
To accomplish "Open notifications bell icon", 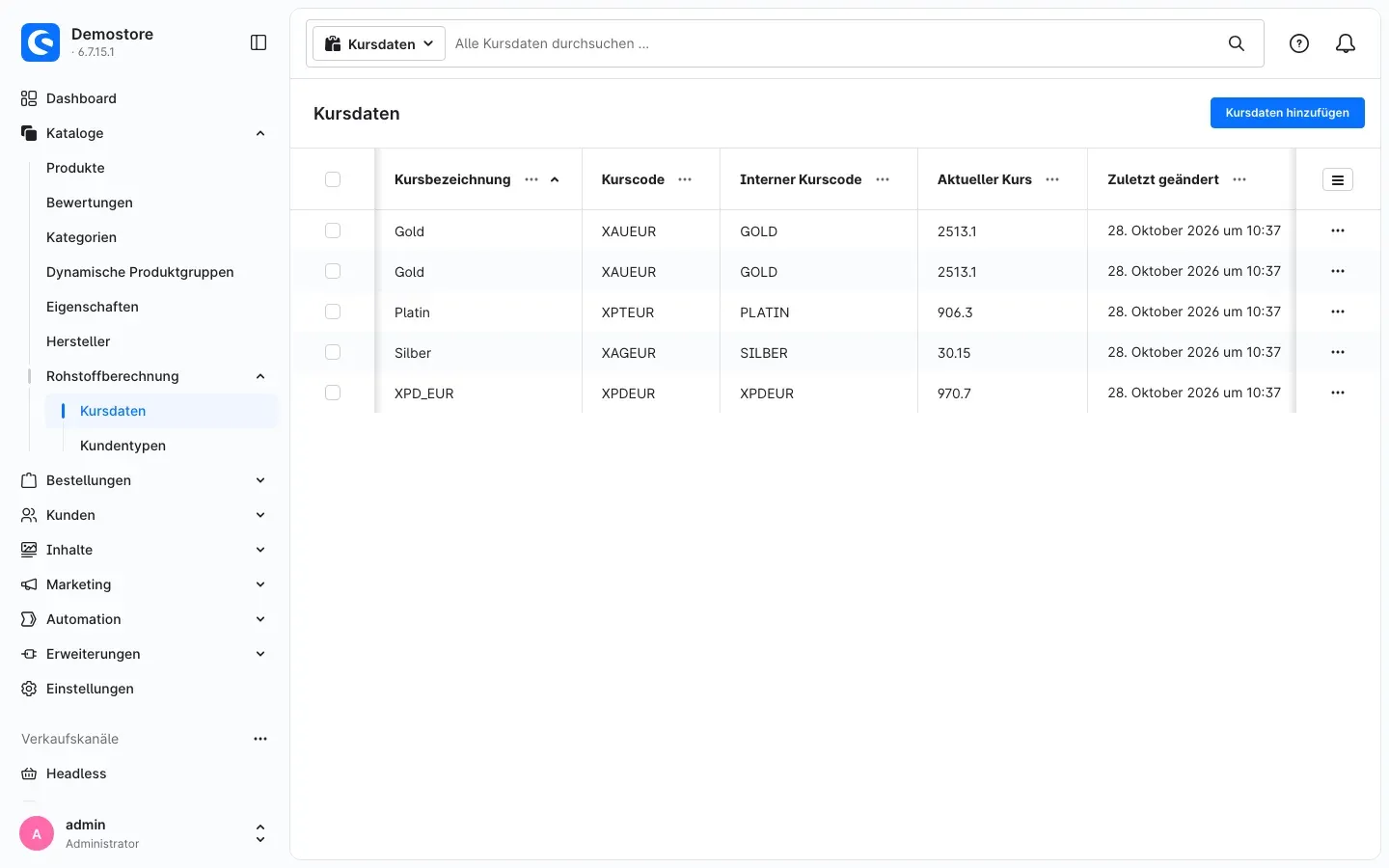I will coord(1346,43).
